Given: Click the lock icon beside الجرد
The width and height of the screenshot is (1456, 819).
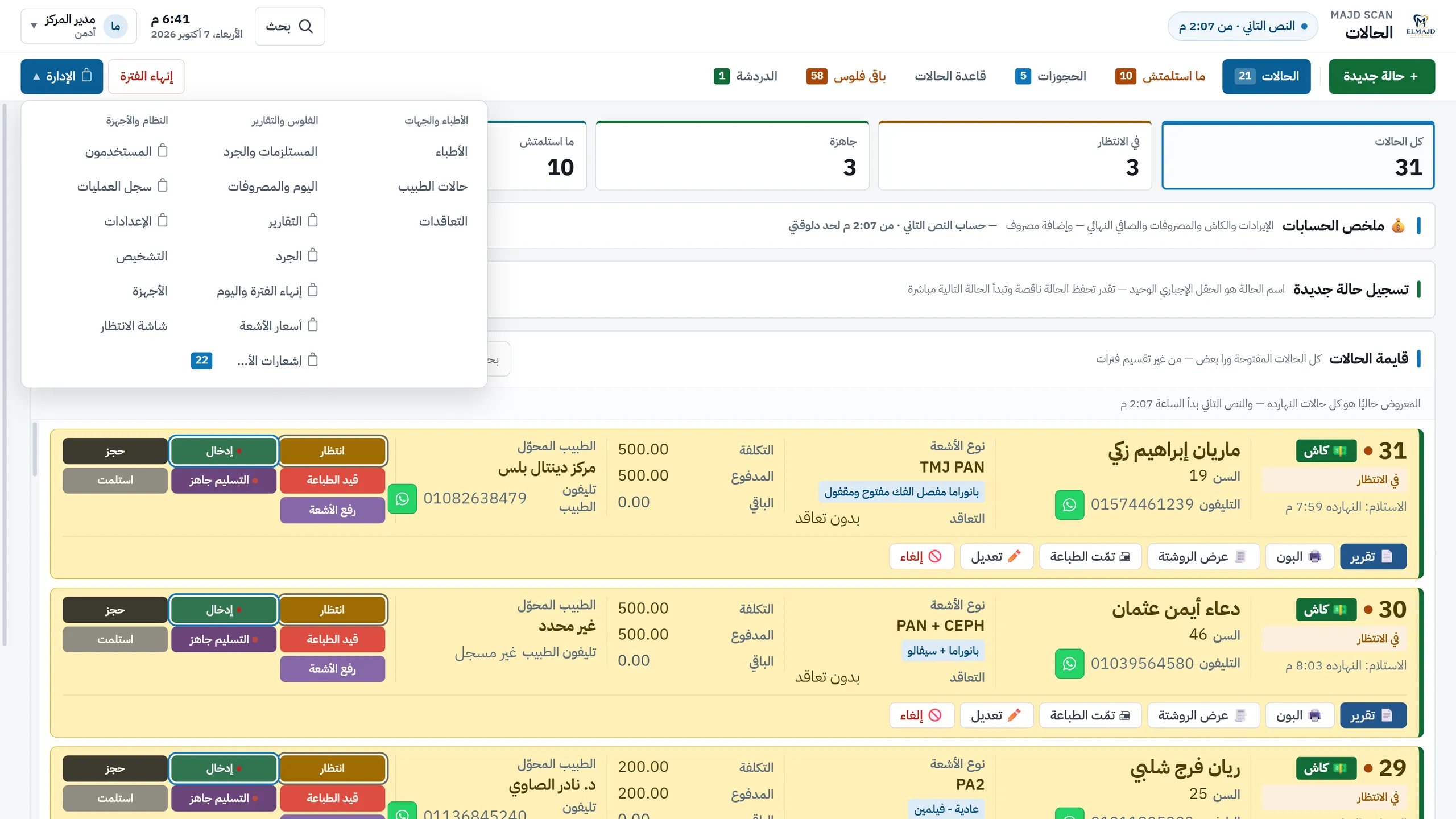Looking at the screenshot, I should (x=312, y=255).
